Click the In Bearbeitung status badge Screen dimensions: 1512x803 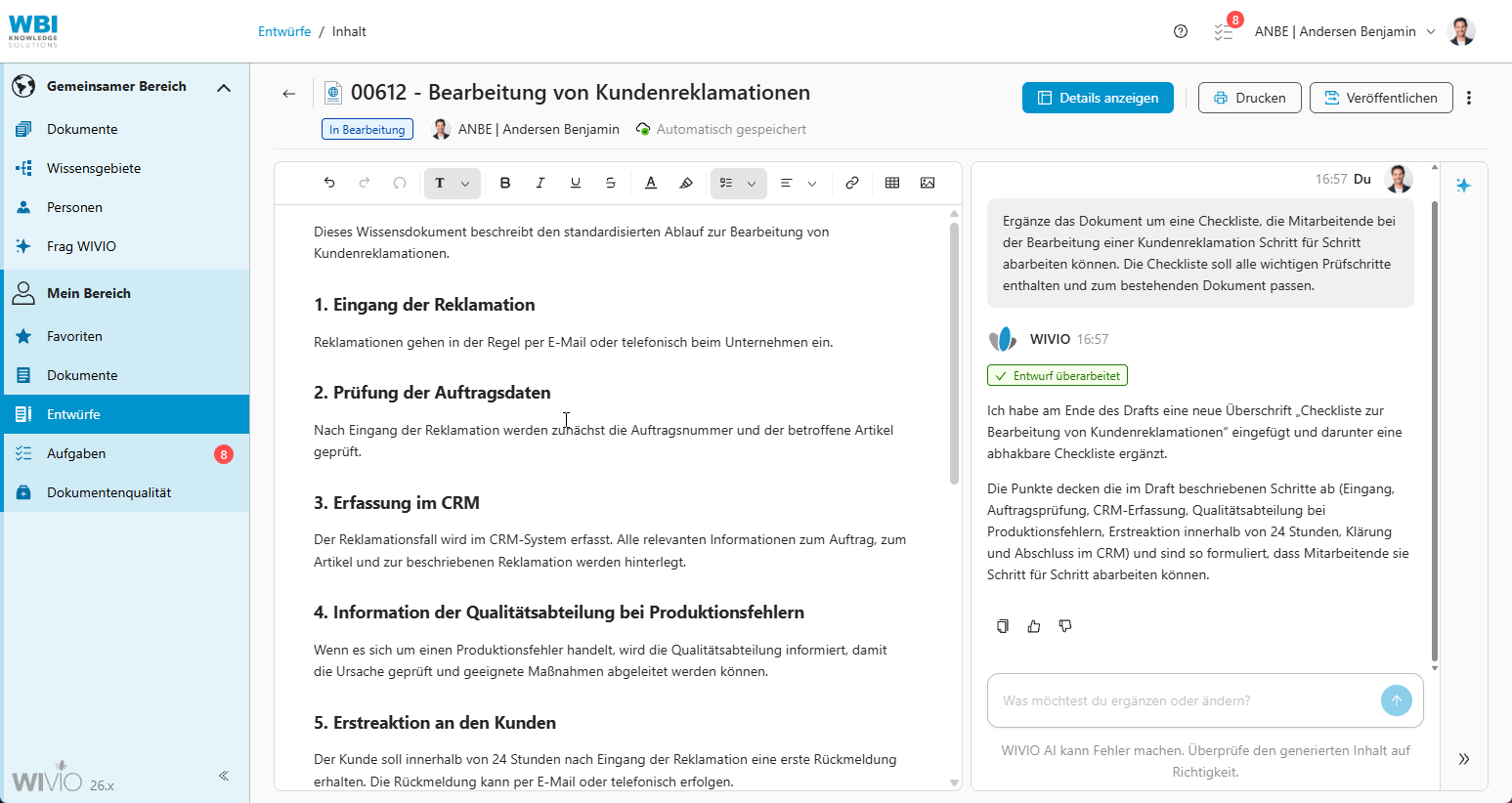pyautogui.click(x=367, y=129)
